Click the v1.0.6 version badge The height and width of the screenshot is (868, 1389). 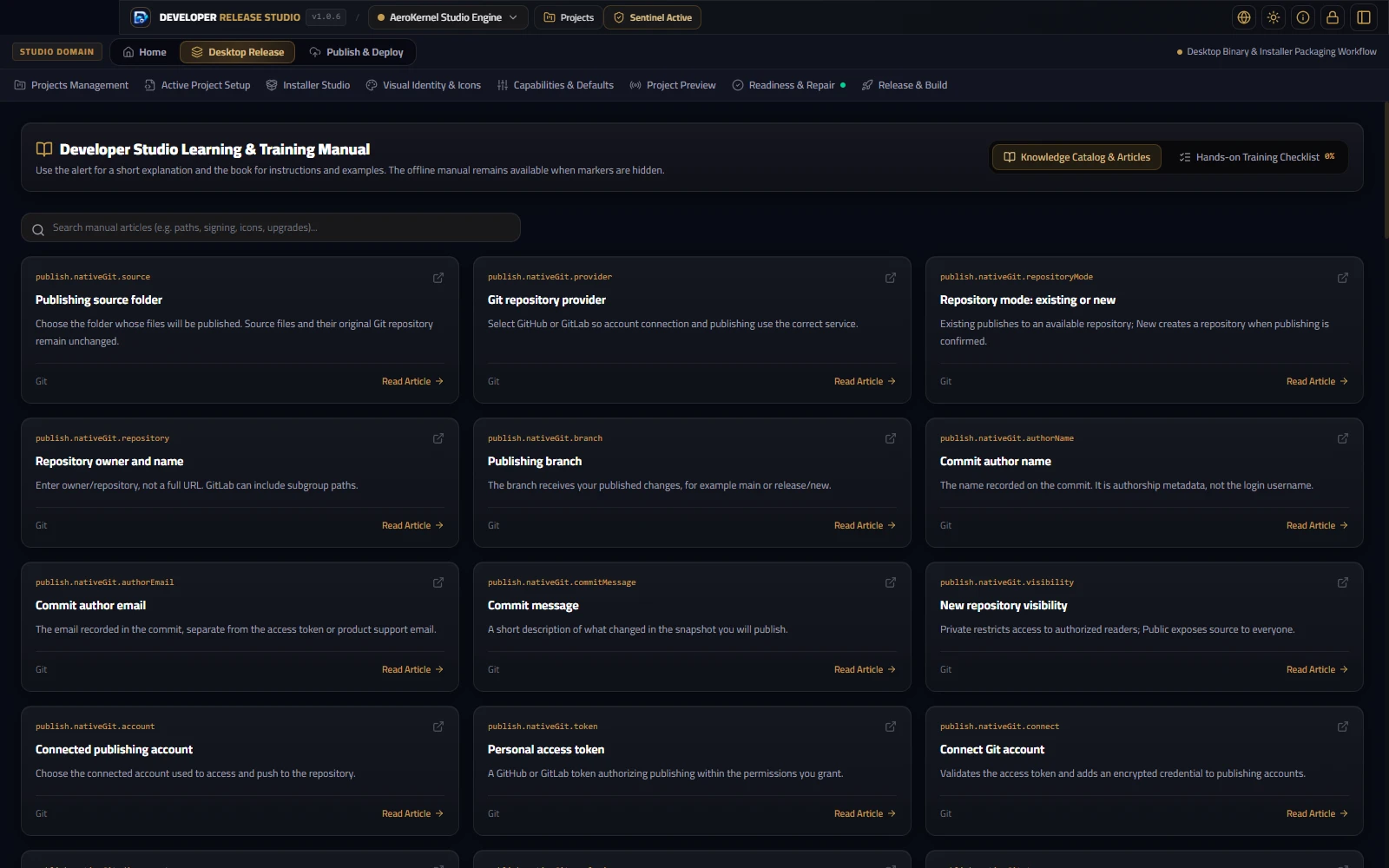tap(326, 17)
